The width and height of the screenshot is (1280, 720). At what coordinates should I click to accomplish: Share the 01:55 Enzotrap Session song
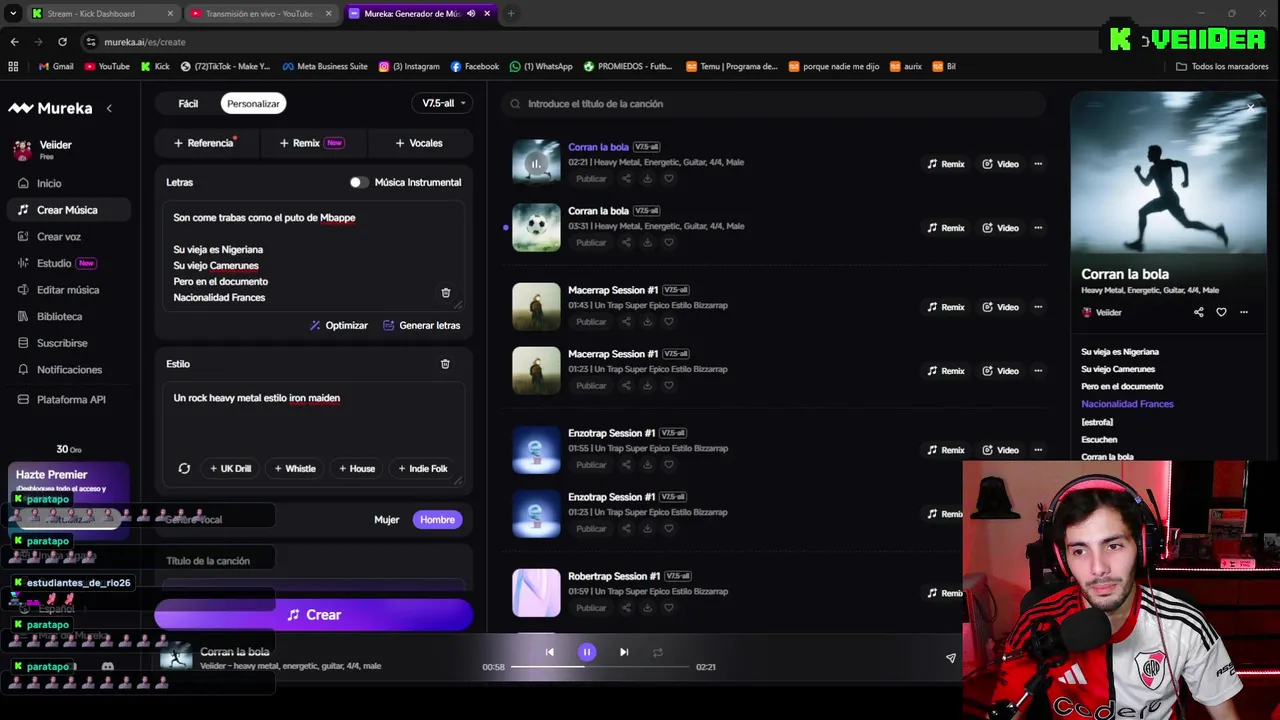[626, 465]
